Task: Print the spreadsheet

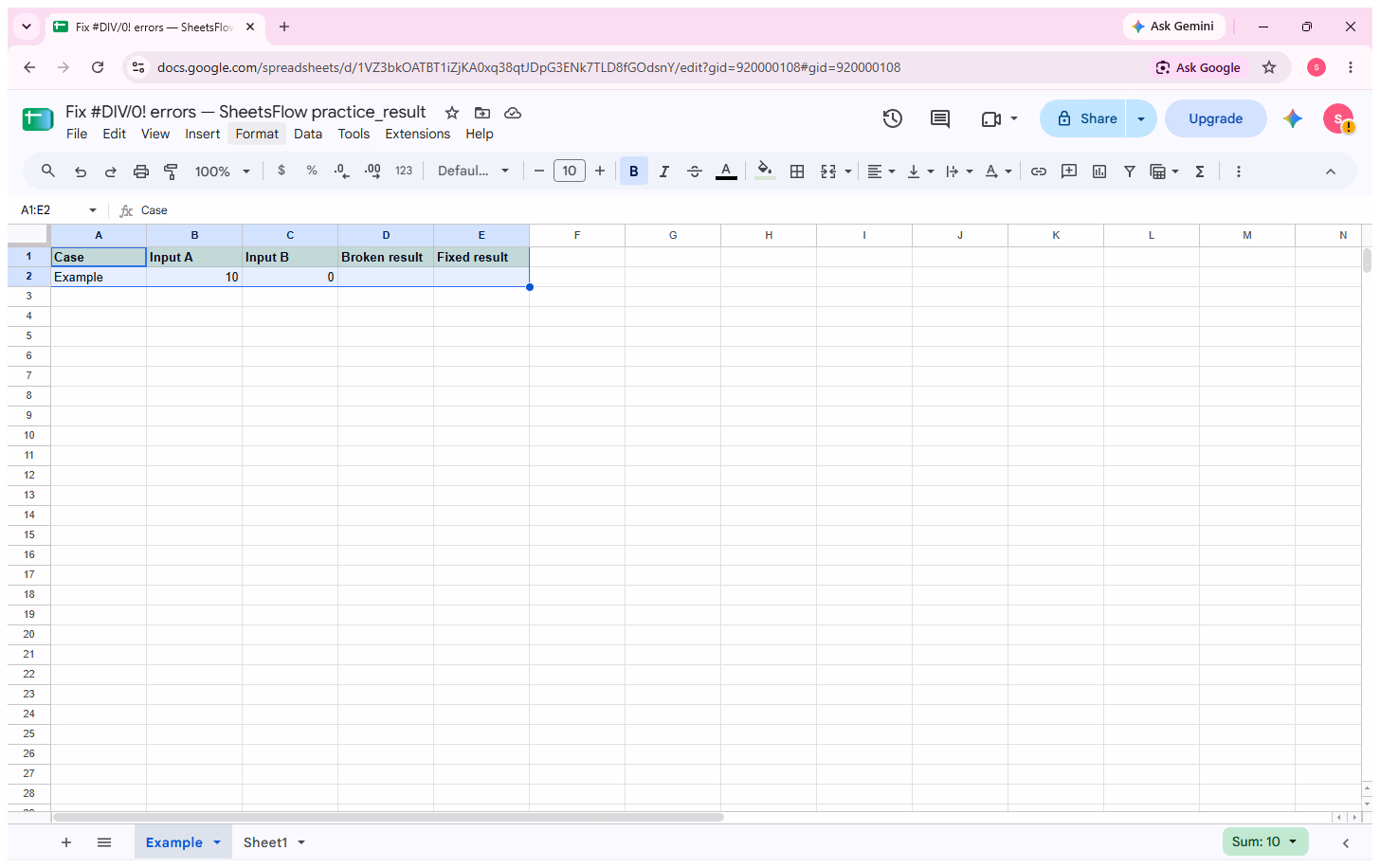Action: pyautogui.click(x=141, y=172)
